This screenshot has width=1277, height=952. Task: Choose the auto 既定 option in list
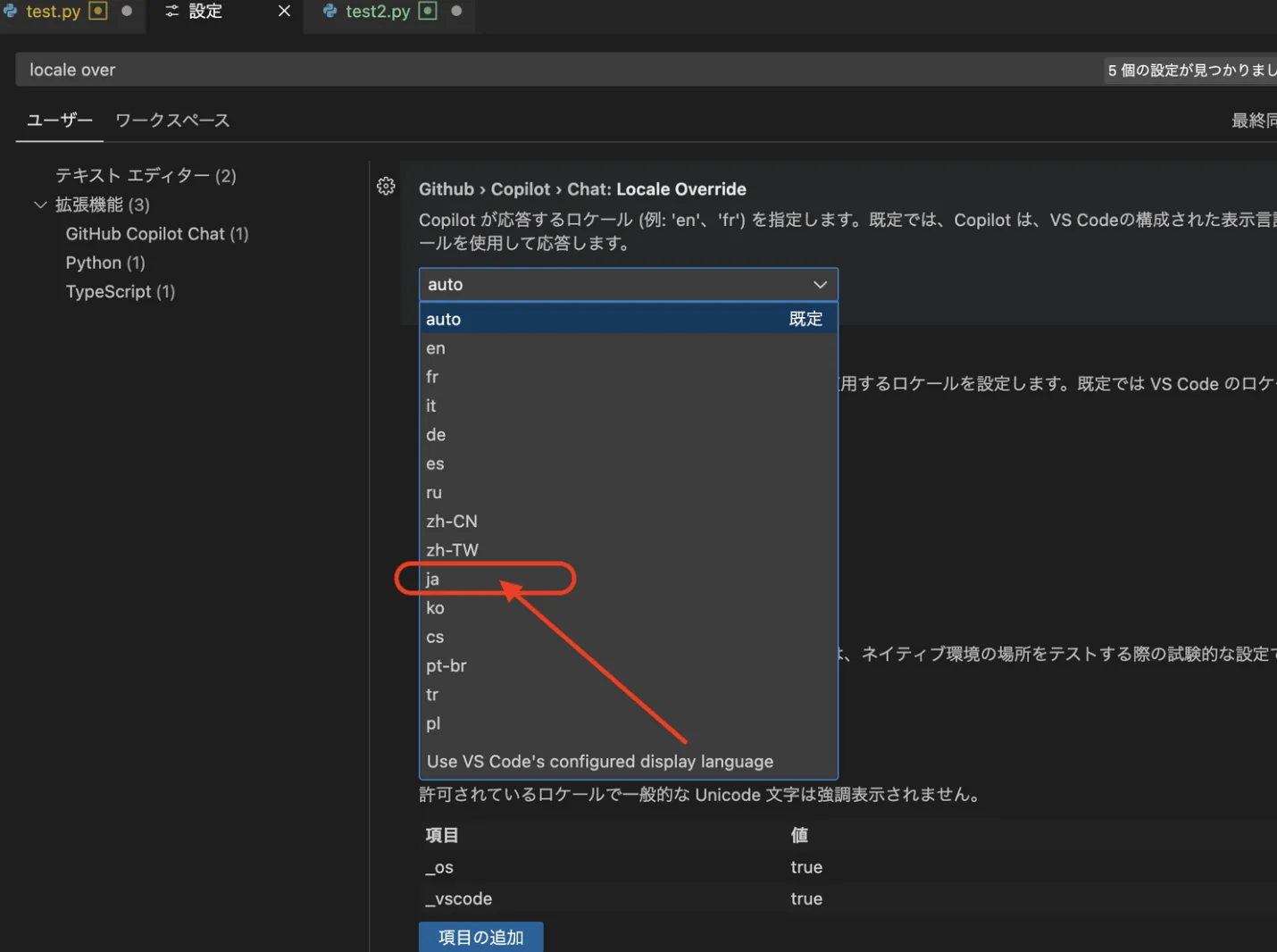(629, 319)
